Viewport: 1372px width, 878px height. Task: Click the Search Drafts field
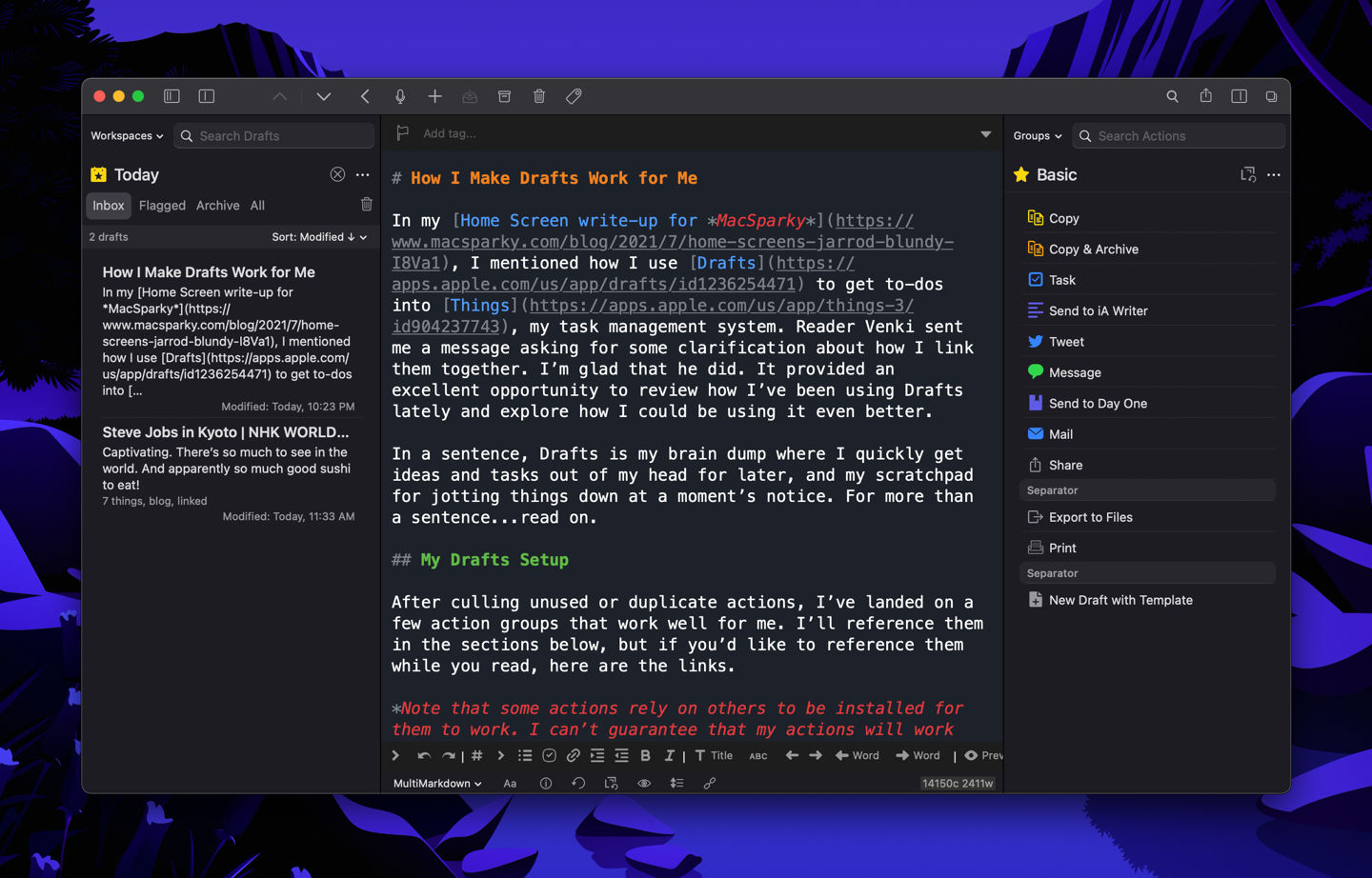click(x=274, y=136)
